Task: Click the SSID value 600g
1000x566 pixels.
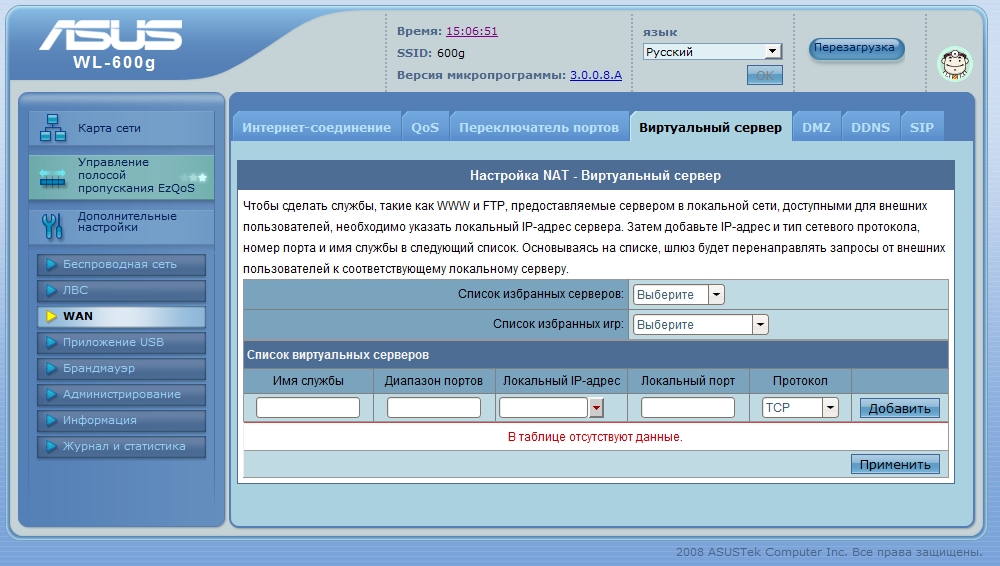Action: [x=451, y=53]
